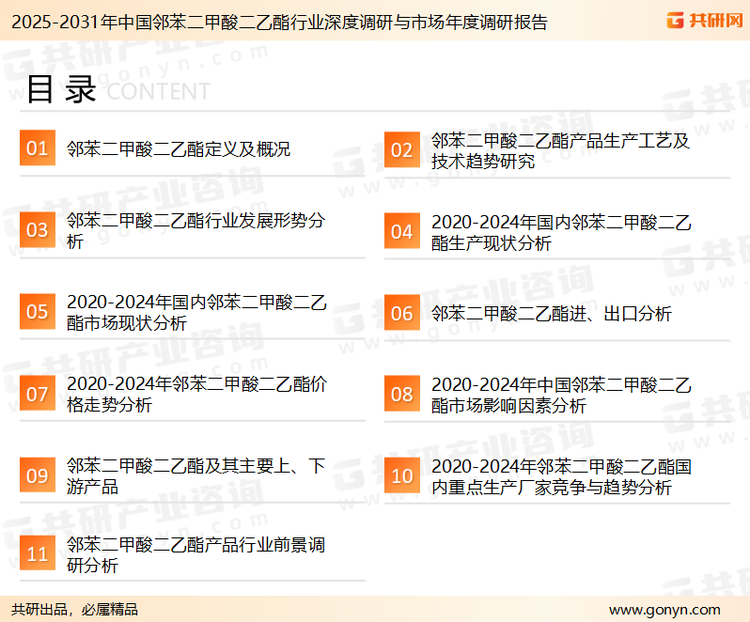Viewport: 750px width, 622px height.
Task: Click the CONTENT subtitle text
Action: [x=158, y=91]
